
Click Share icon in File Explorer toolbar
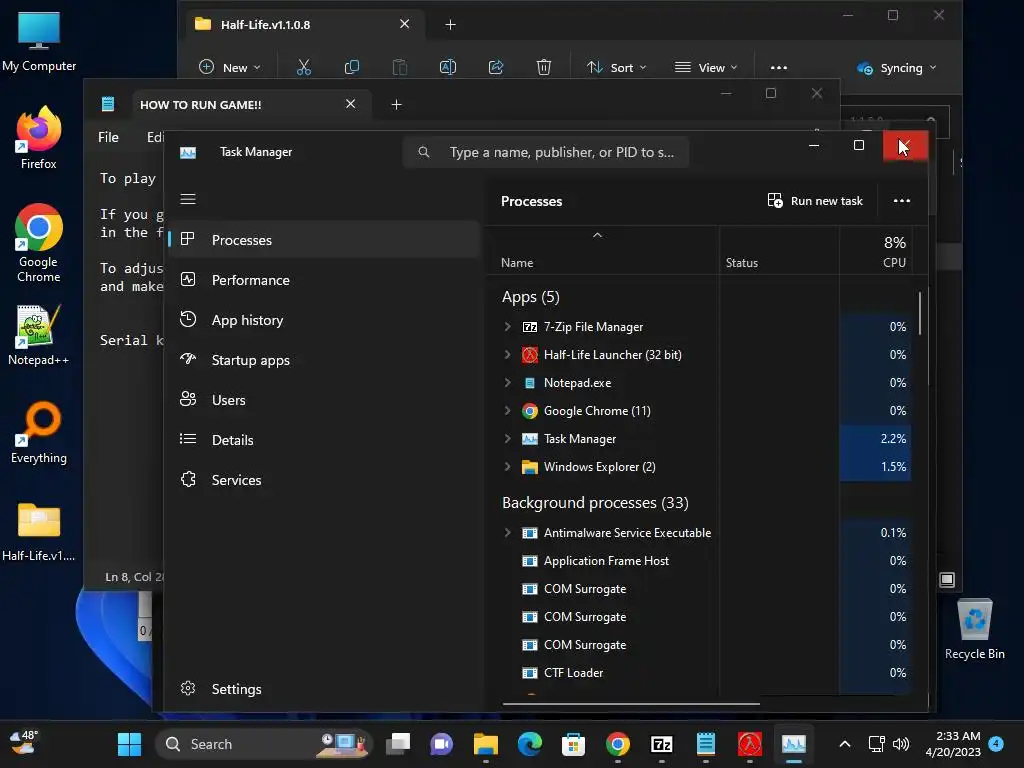pyautogui.click(x=496, y=67)
